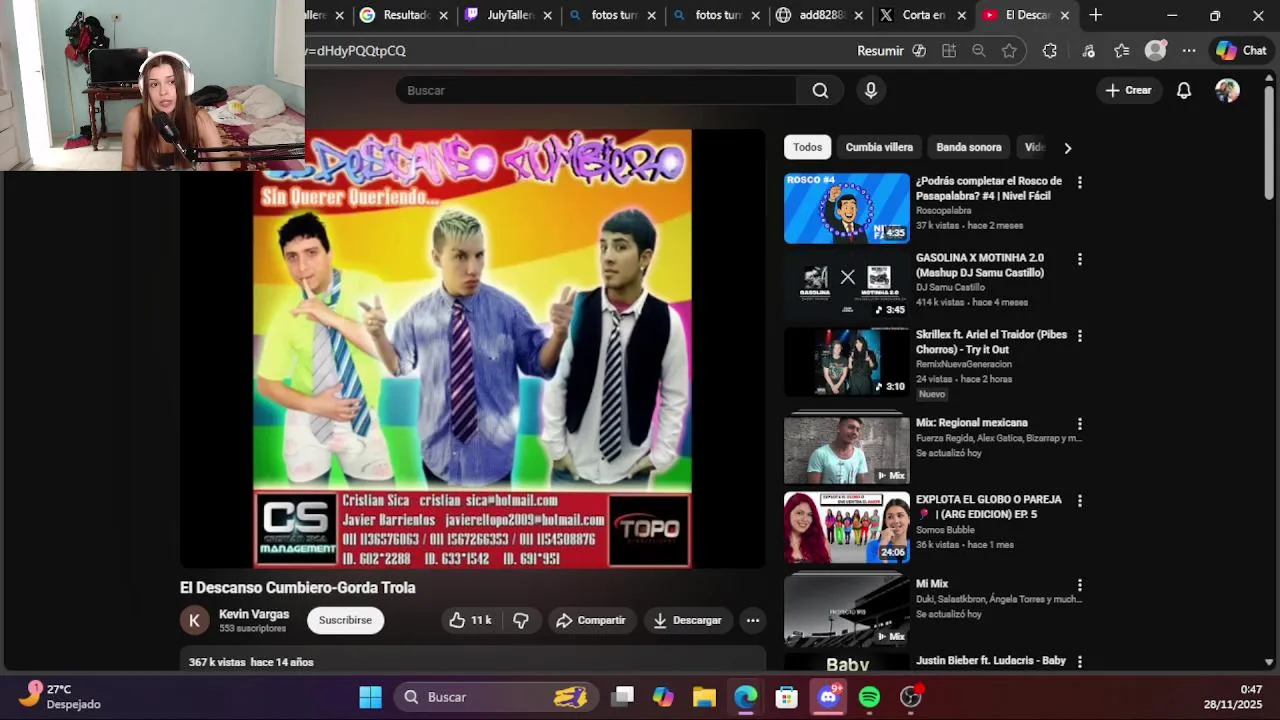The height and width of the screenshot is (720, 1280).
Task: Select the Todos filter chip
Action: coord(807,147)
